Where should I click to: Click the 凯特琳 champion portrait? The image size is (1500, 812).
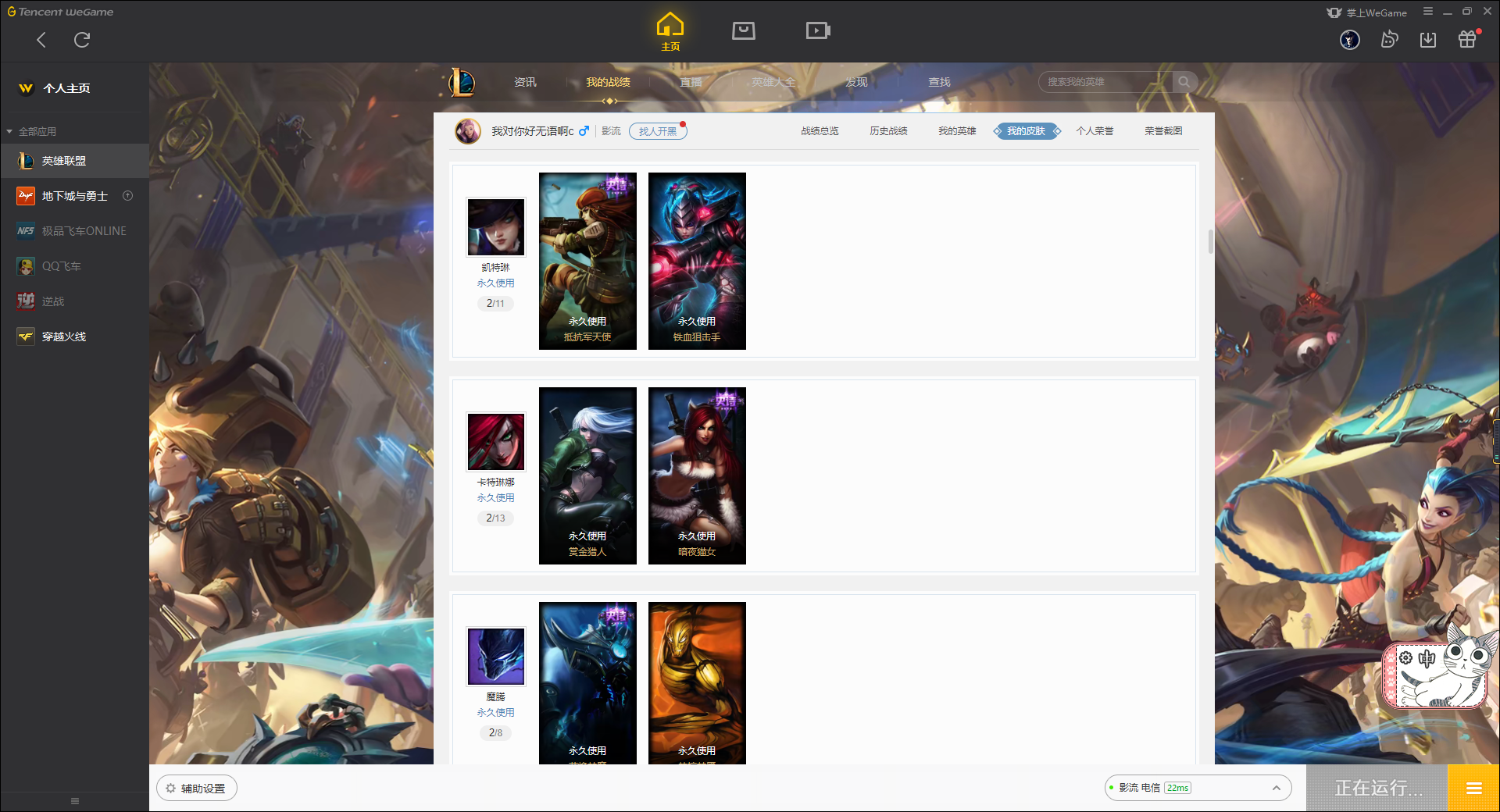tap(496, 227)
